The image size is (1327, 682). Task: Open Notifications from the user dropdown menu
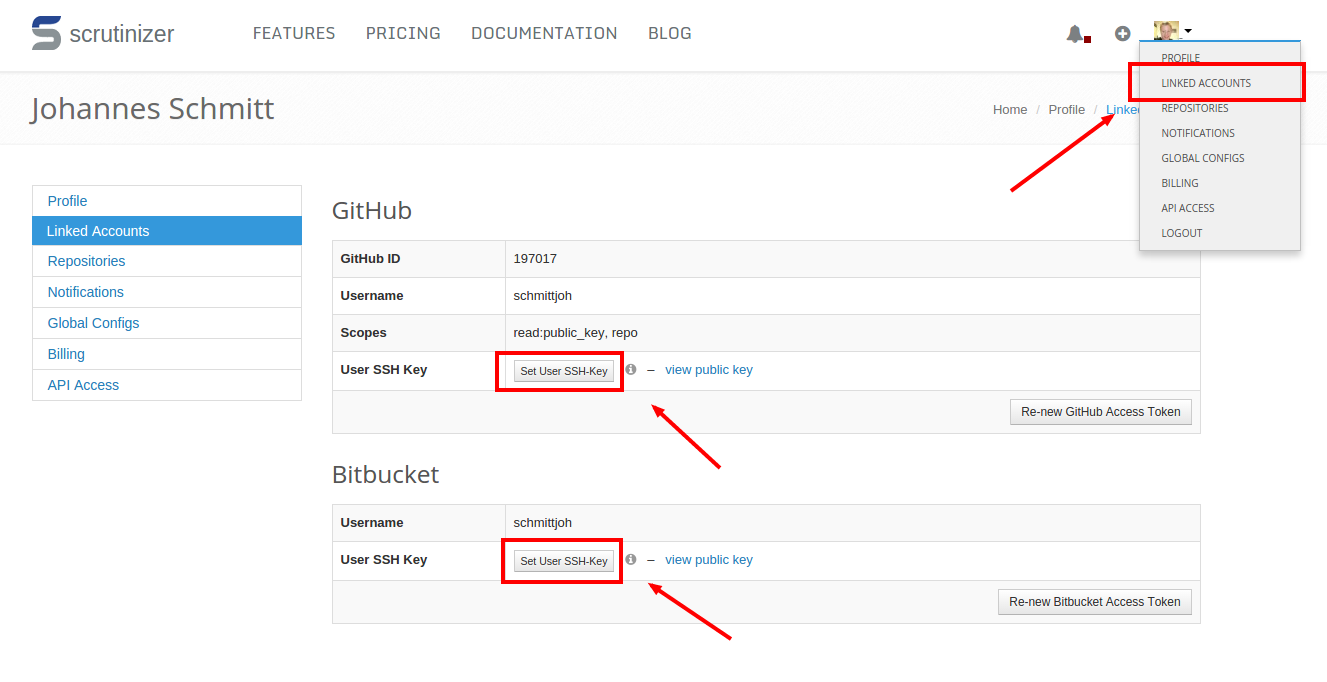(1220, 133)
